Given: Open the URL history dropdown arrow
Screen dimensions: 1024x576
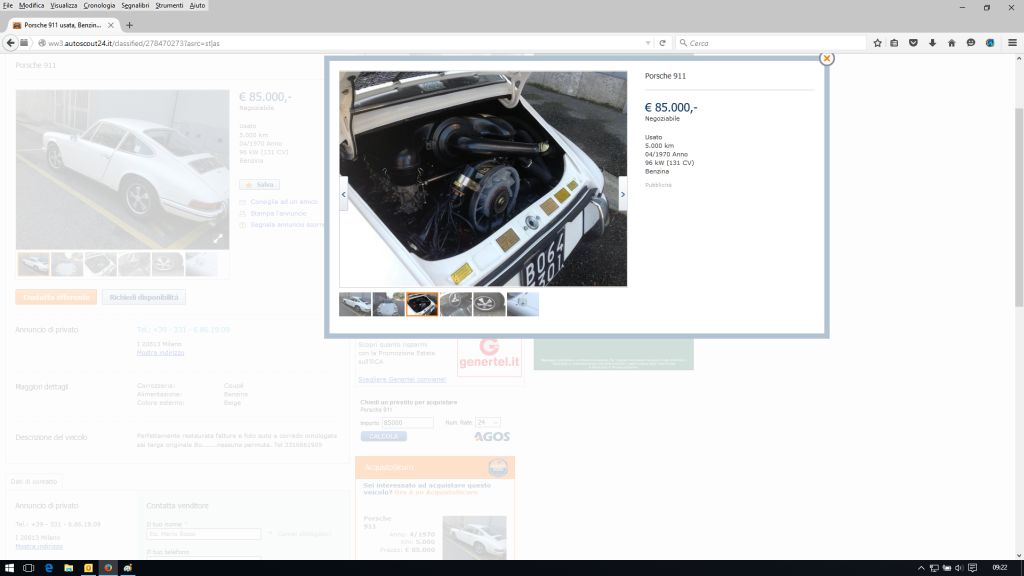Looking at the screenshot, I should pos(648,43).
